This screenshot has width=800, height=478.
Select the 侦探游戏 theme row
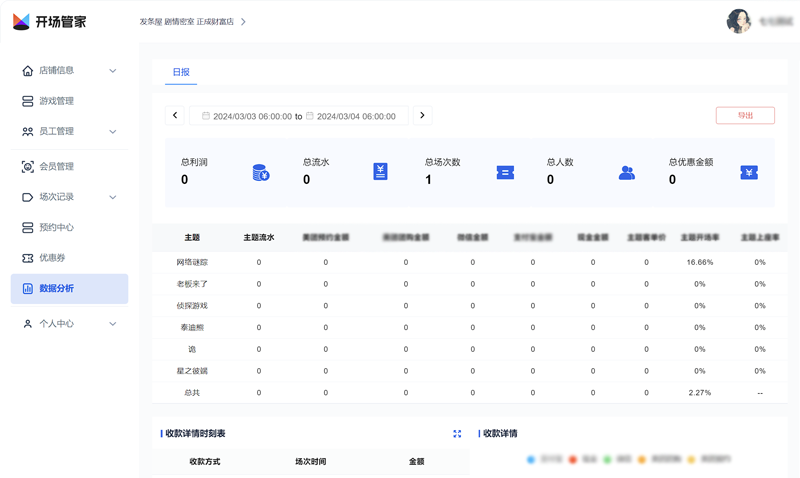469,306
